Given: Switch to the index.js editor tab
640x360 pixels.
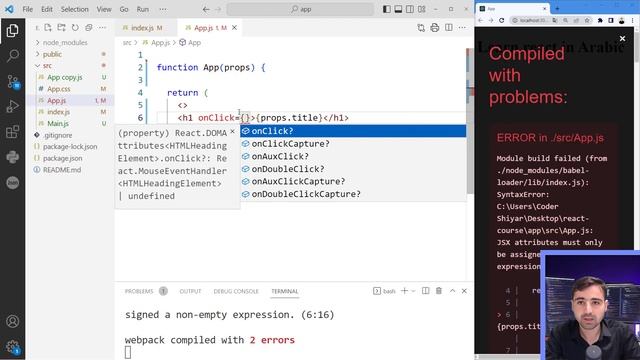Looking at the screenshot, I should (146, 28).
